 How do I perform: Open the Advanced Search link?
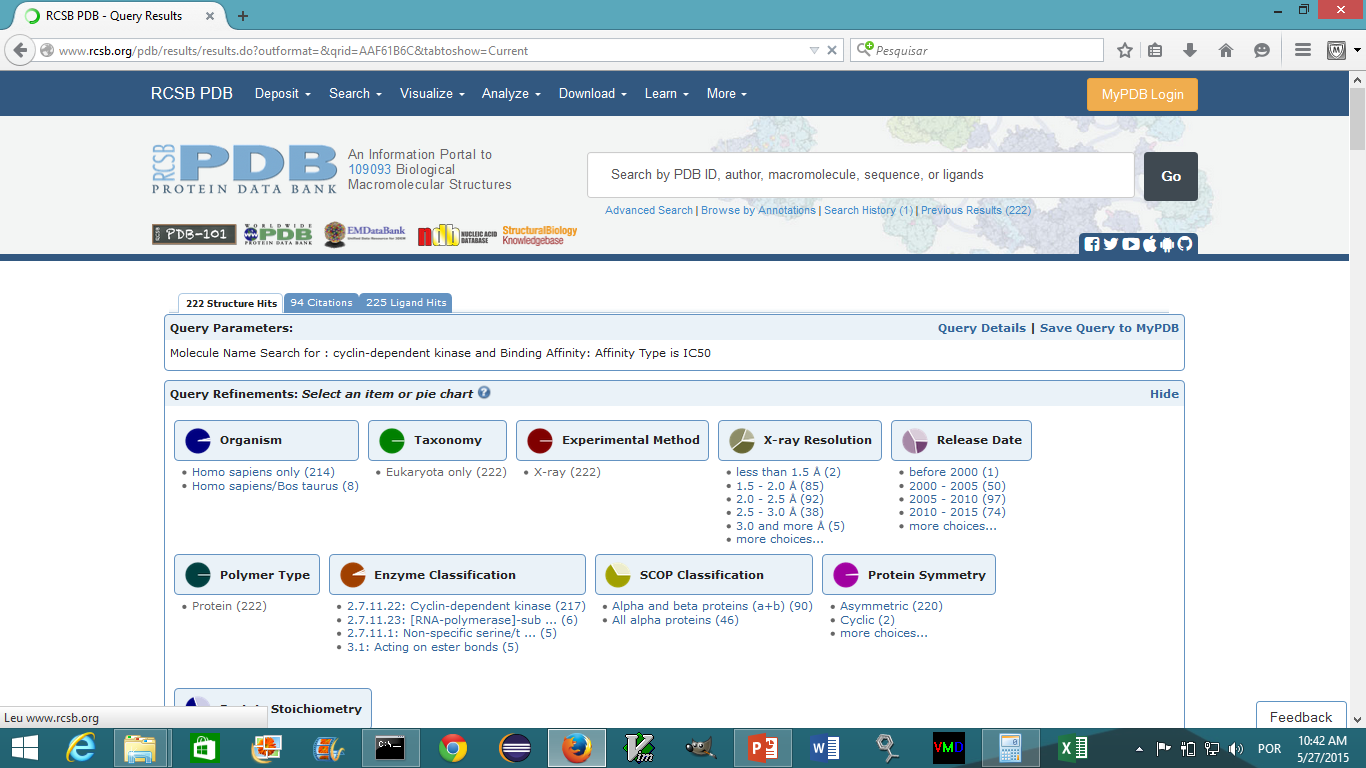(x=649, y=210)
